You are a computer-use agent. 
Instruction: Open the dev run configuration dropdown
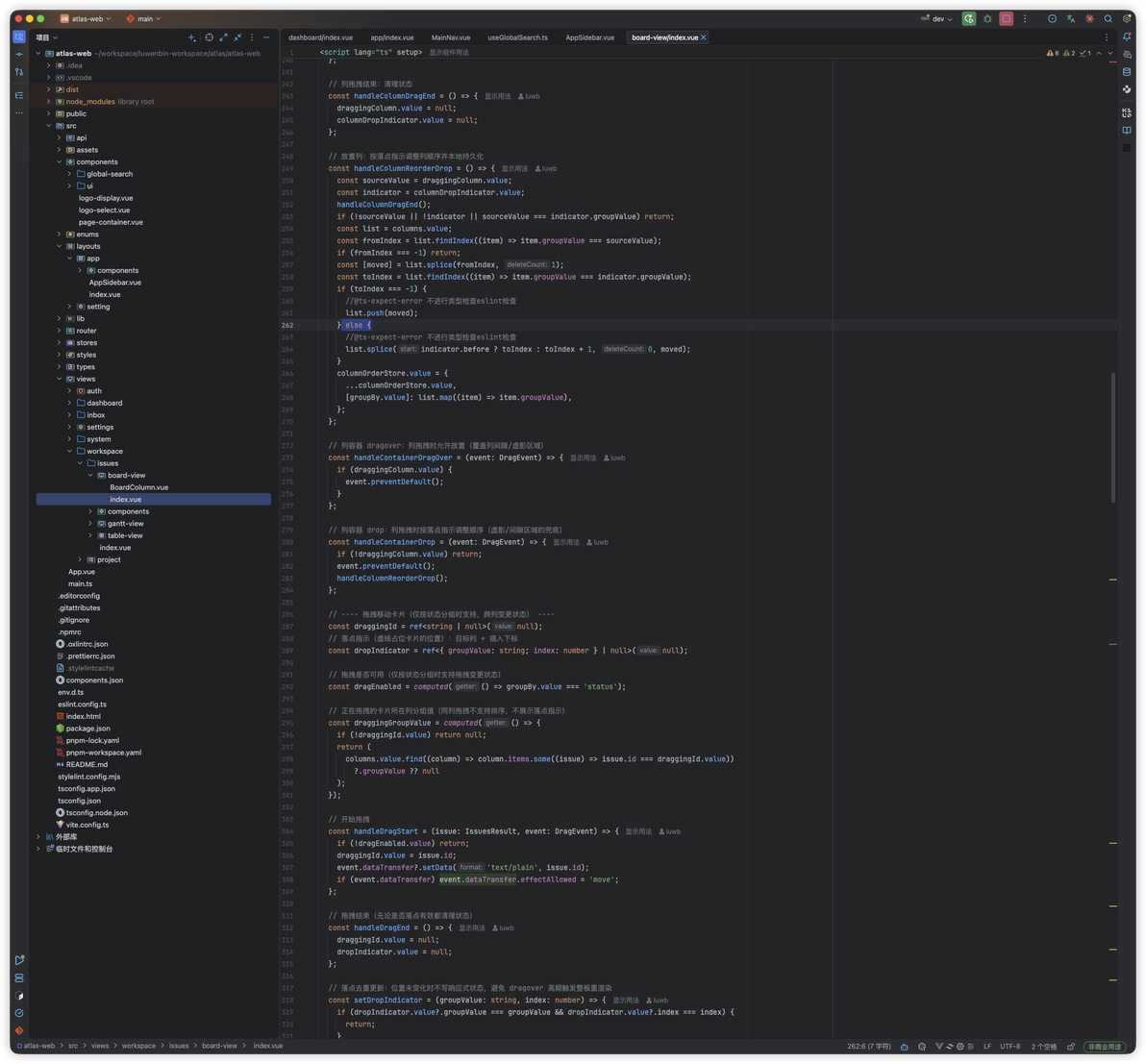(x=937, y=19)
